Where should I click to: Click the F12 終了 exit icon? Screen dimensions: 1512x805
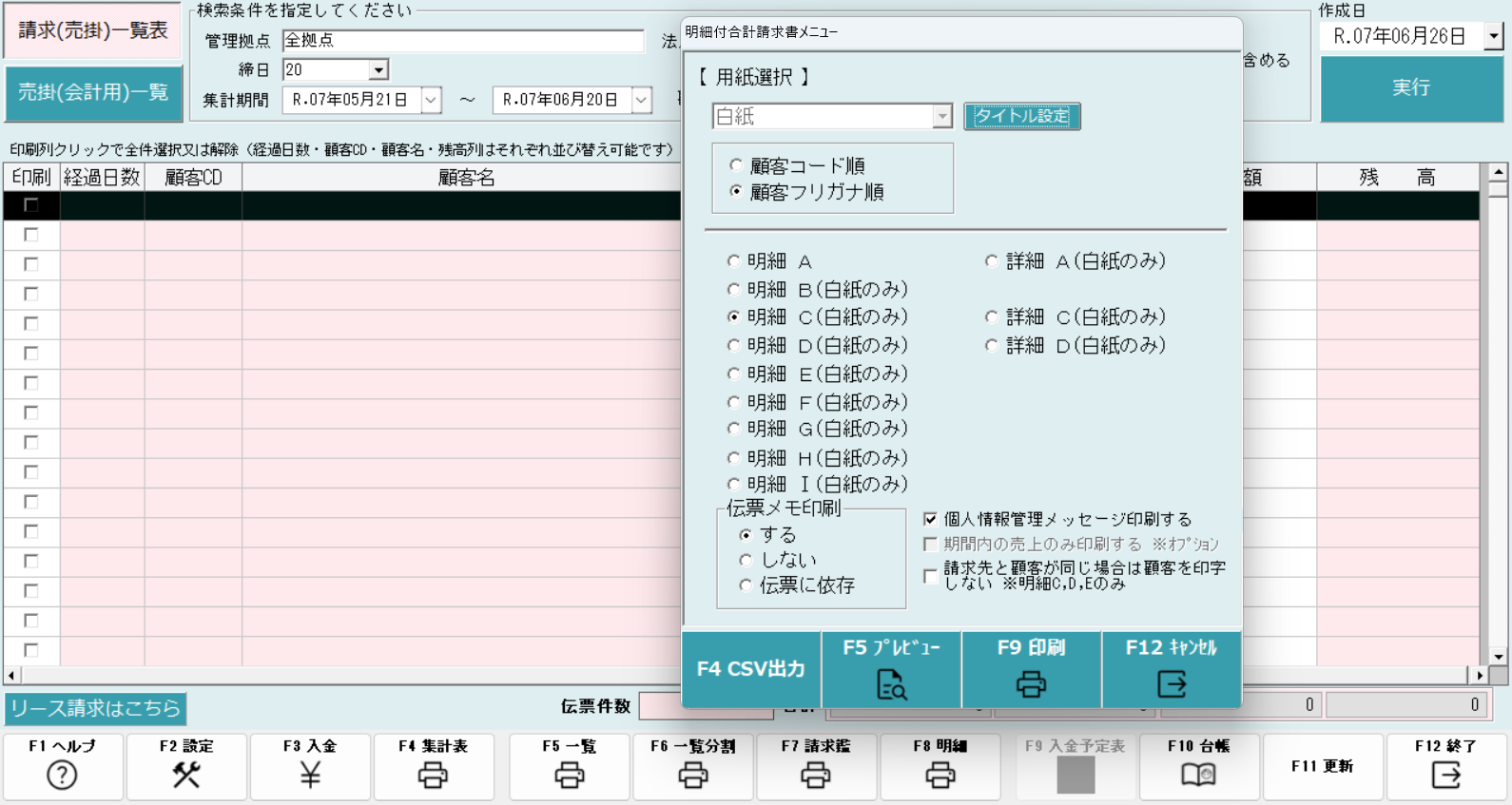[x=1445, y=776]
